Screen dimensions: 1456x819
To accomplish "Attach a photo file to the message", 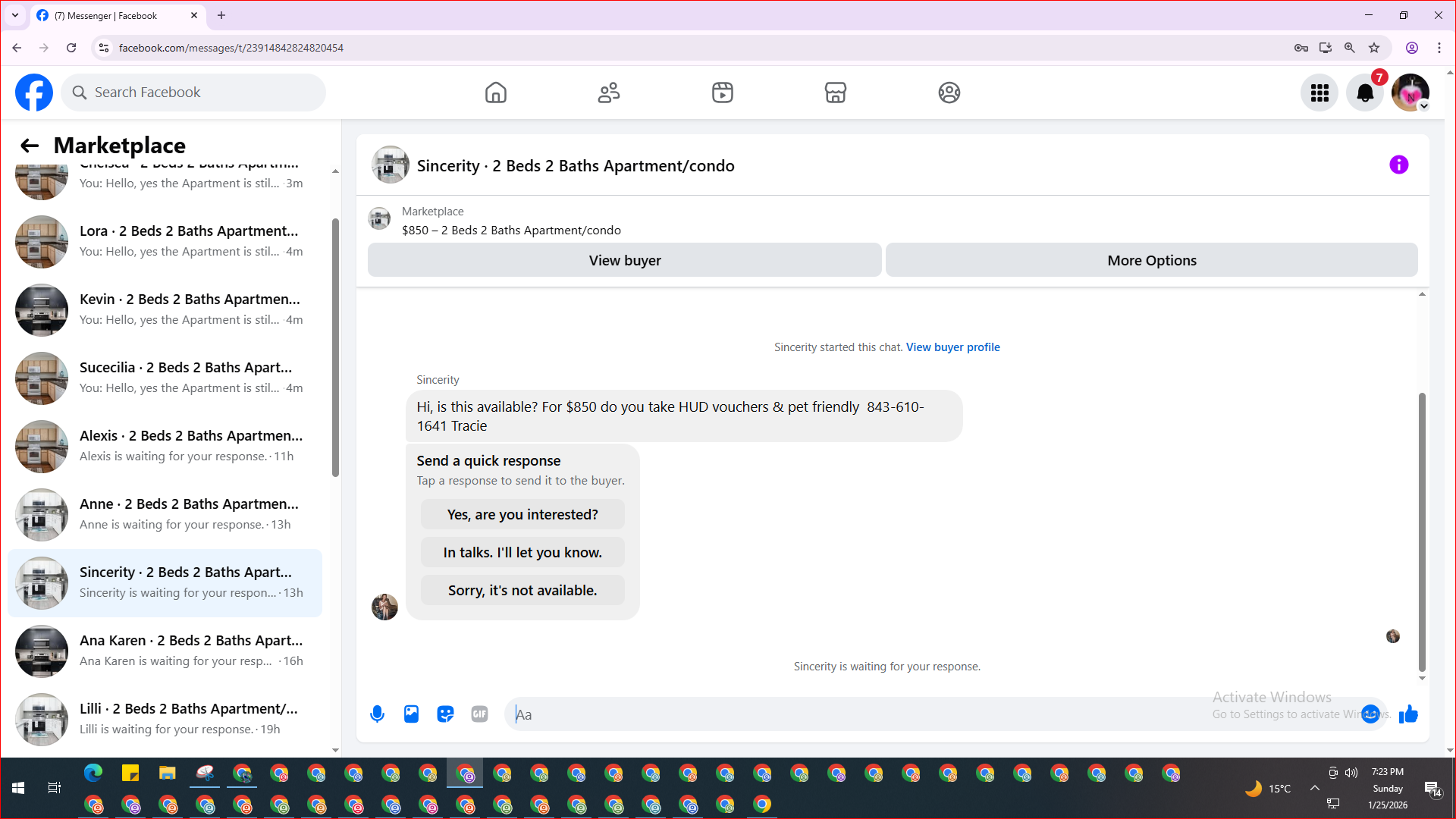I will (411, 714).
